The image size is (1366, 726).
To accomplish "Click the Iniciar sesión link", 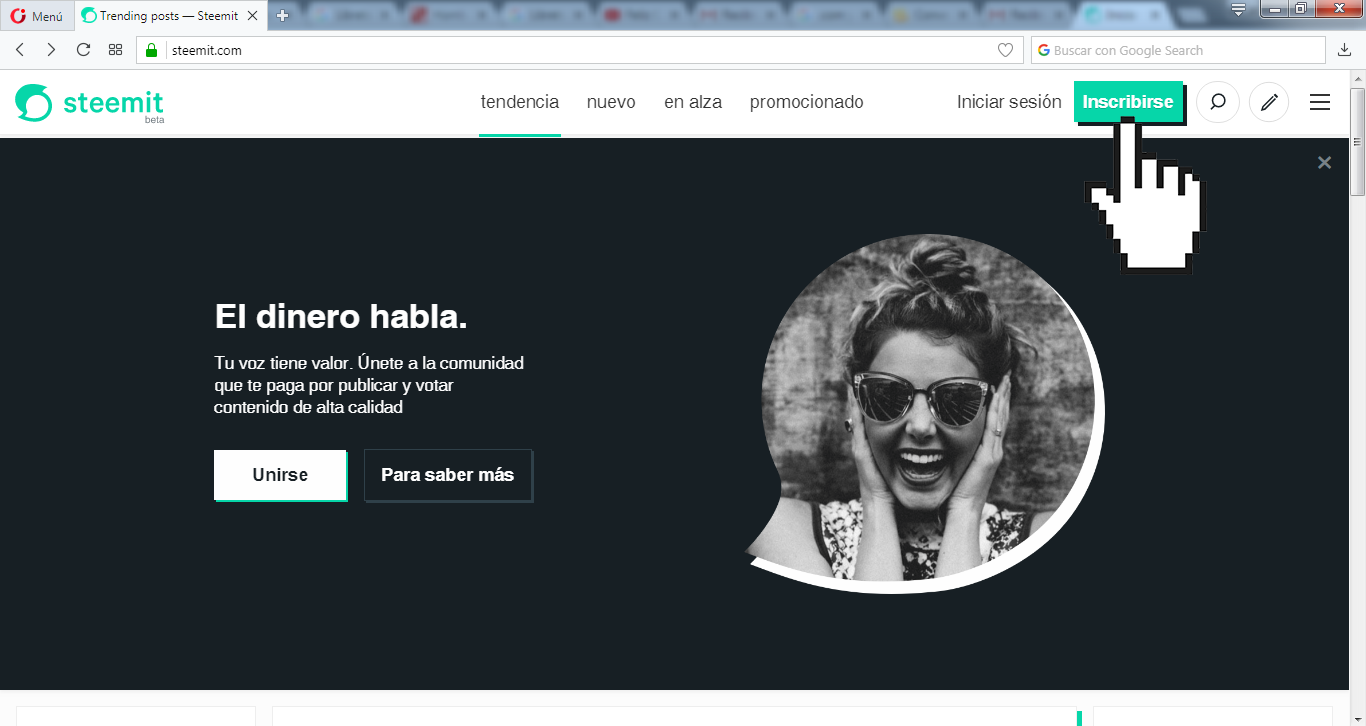I will click(x=1009, y=102).
